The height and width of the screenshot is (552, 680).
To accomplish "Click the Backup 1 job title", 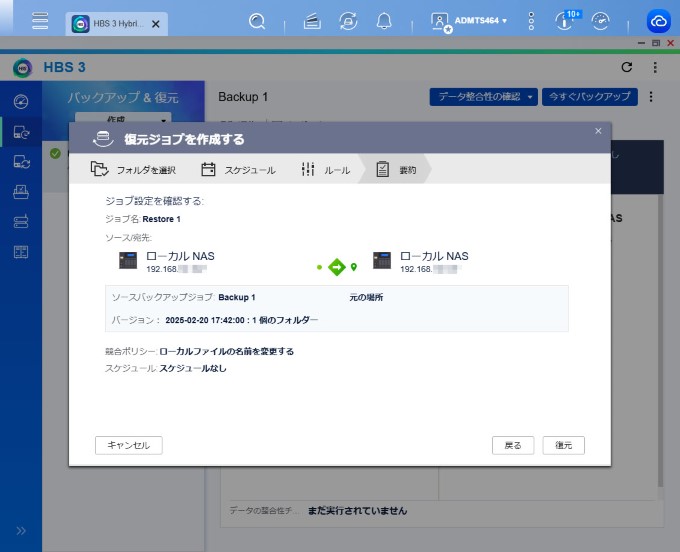I will coord(243,97).
